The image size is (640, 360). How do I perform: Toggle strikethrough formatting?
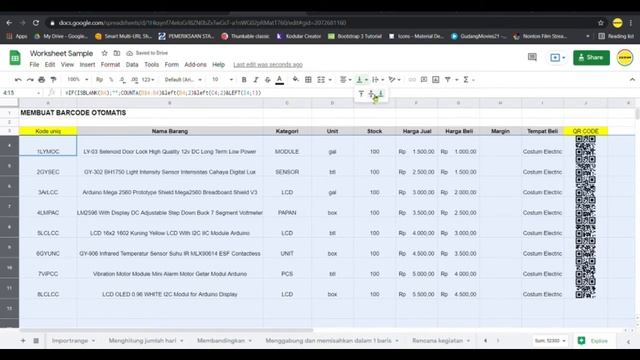click(268, 80)
